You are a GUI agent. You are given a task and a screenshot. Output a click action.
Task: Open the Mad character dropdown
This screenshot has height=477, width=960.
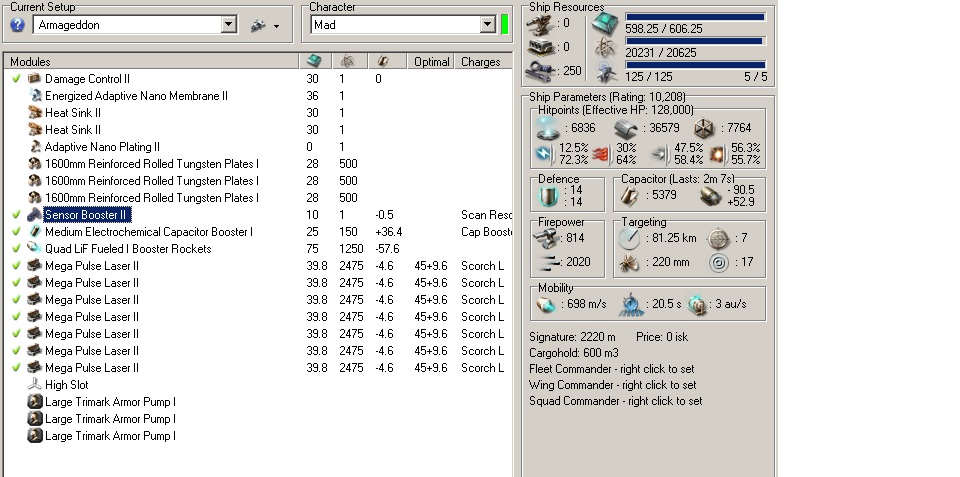coord(487,25)
